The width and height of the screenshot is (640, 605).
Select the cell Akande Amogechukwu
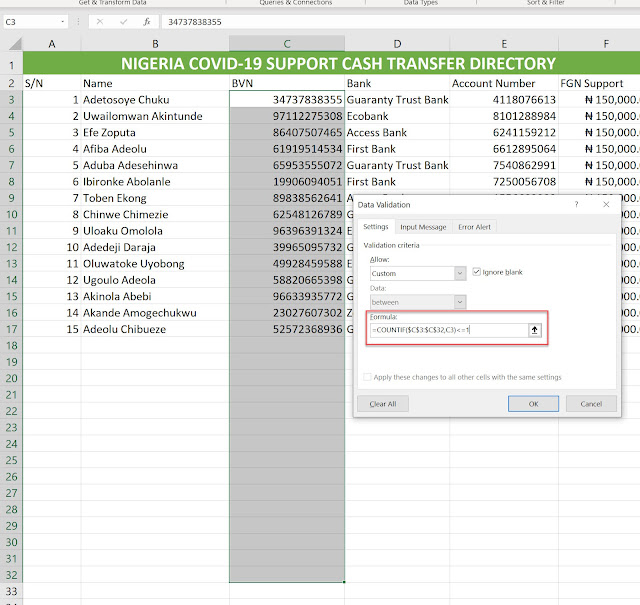155,313
